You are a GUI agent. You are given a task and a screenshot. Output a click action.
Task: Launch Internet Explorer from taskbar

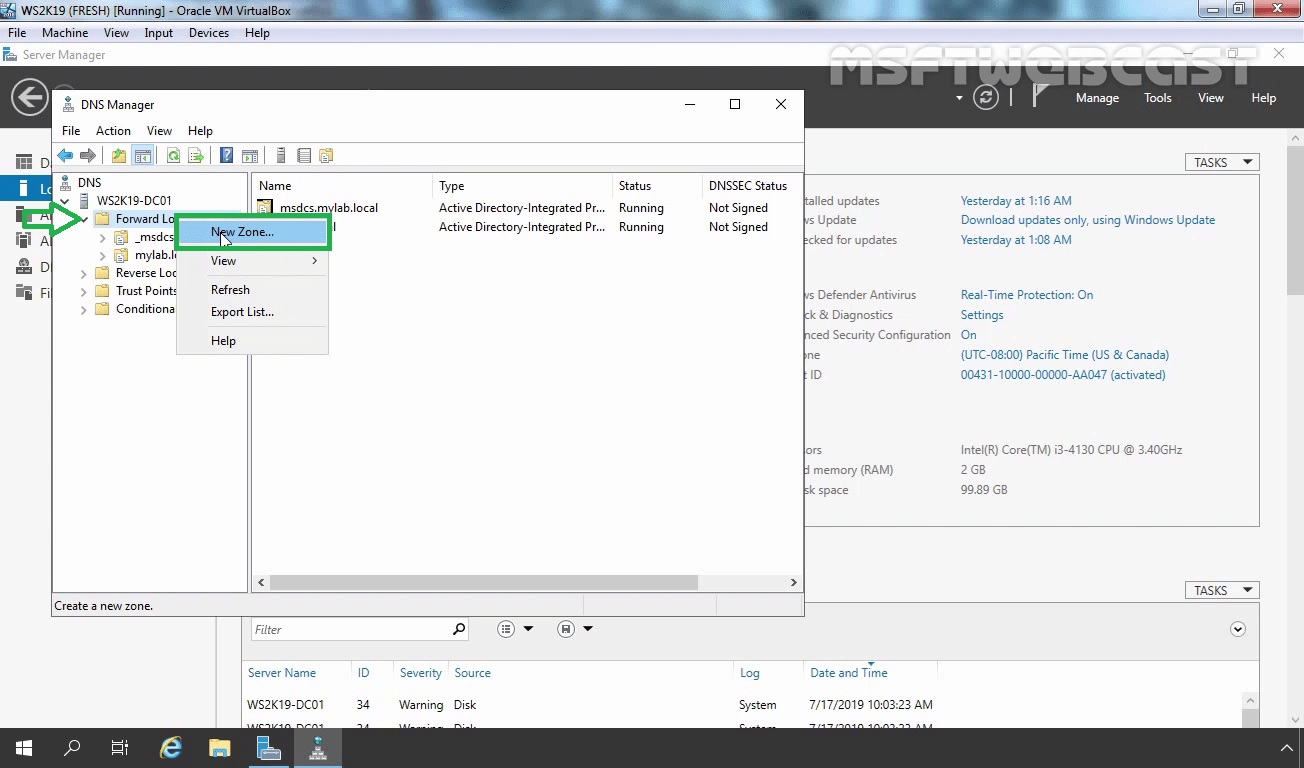click(x=171, y=748)
